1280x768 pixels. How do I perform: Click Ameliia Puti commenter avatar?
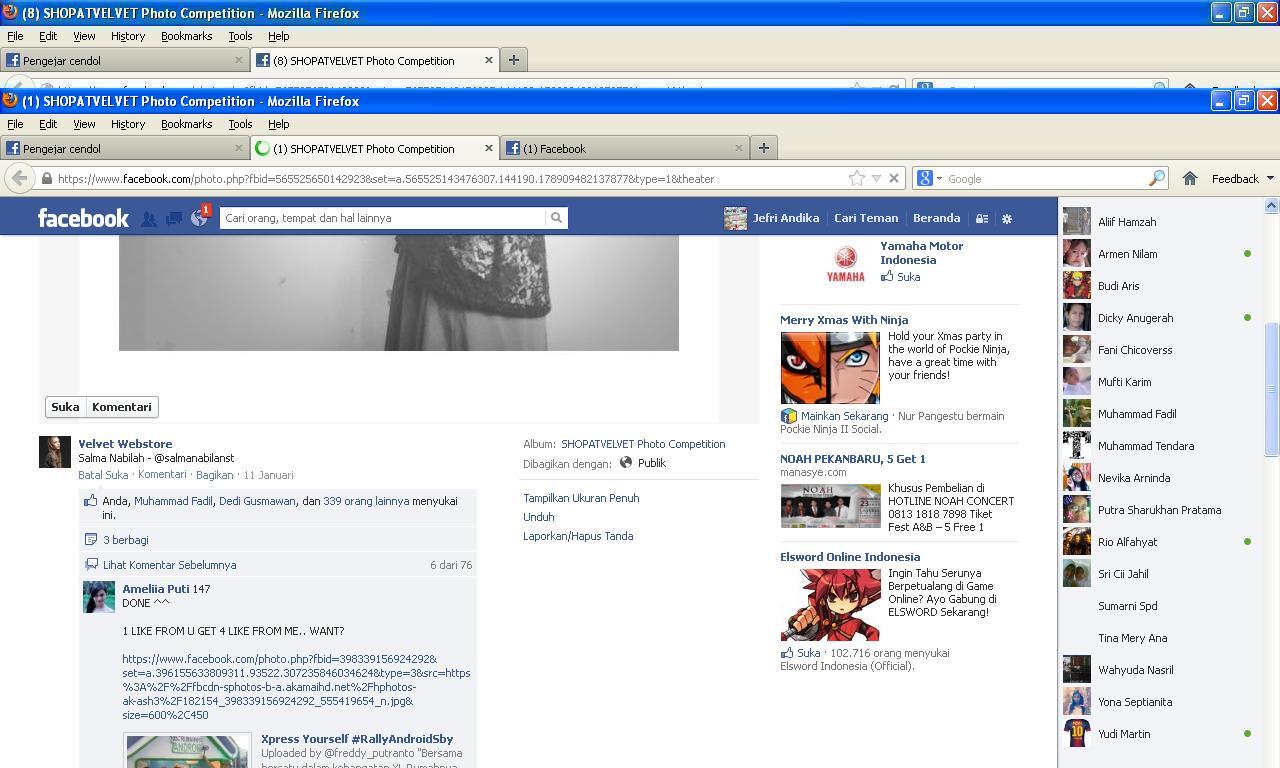tap(98, 597)
